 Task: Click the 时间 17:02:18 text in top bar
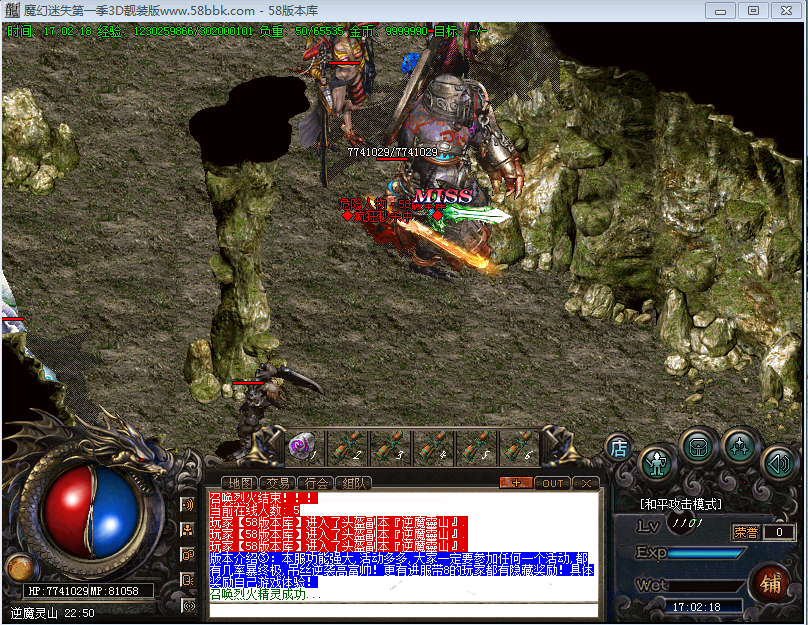[49, 31]
